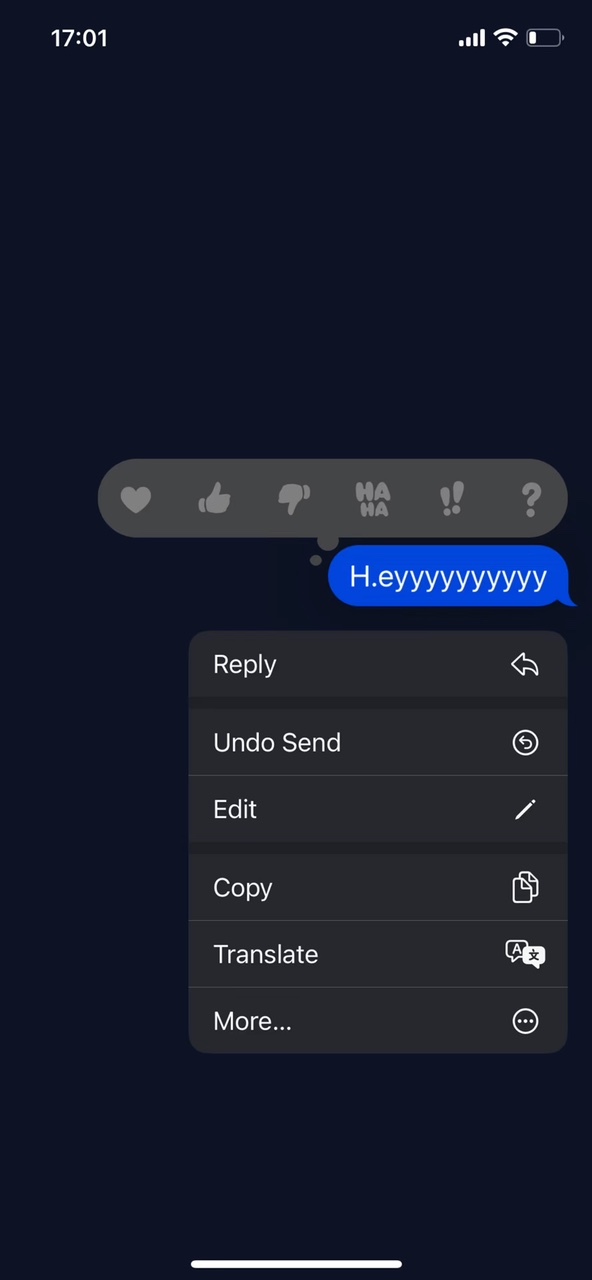The width and height of the screenshot is (592, 1280).
Task: Tap the reply arrow icon
Action: point(525,664)
